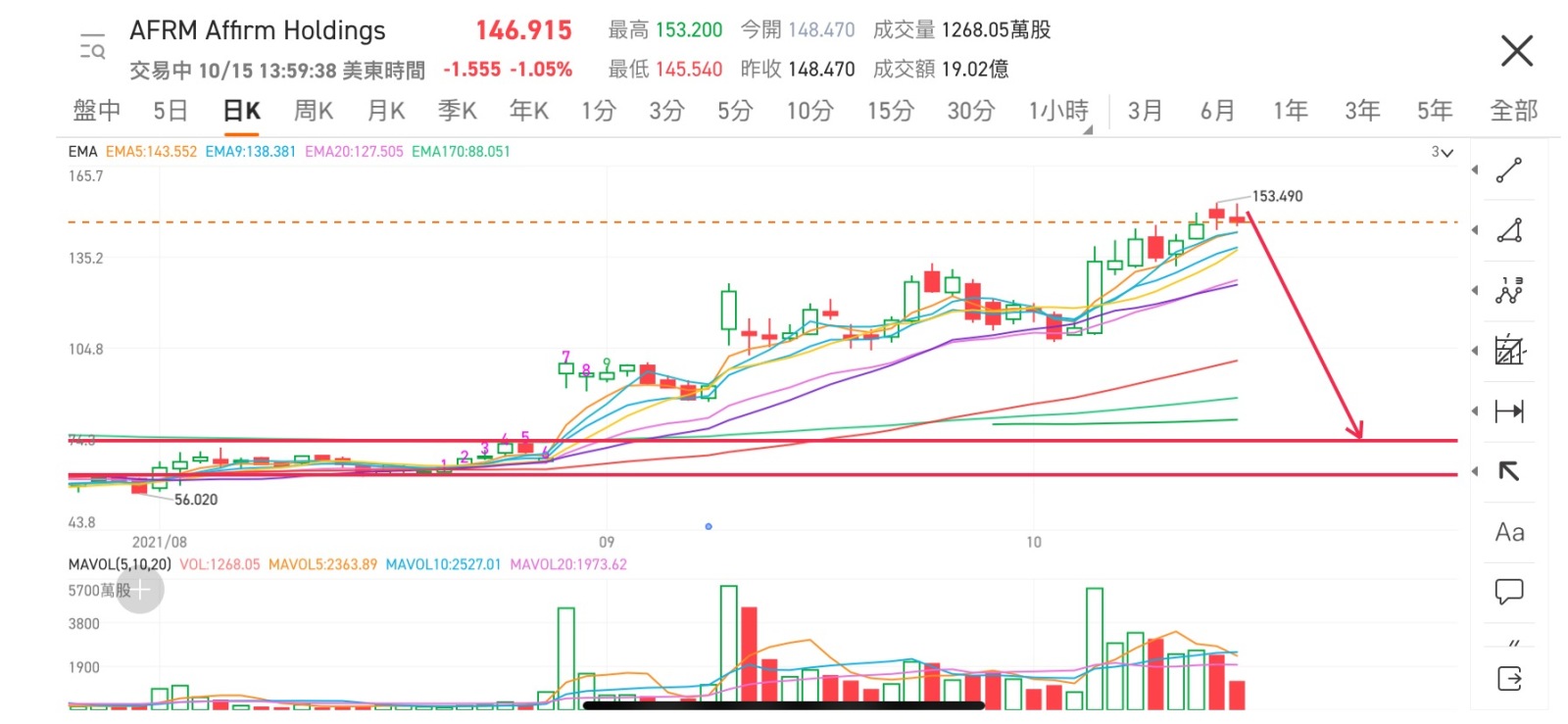
Task: Select the Aa text annotation tool
Action: 1509,532
